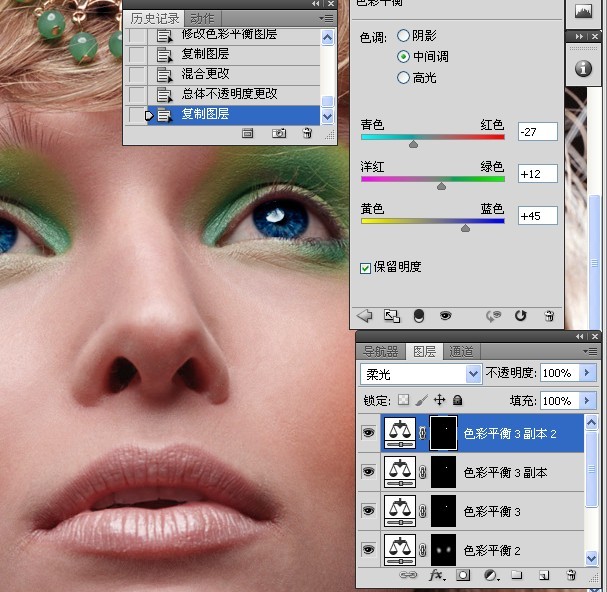Image resolution: width=607 pixels, height=592 pixels.
Task: Select the 高光 tone radio button
Action: (403, 77)
